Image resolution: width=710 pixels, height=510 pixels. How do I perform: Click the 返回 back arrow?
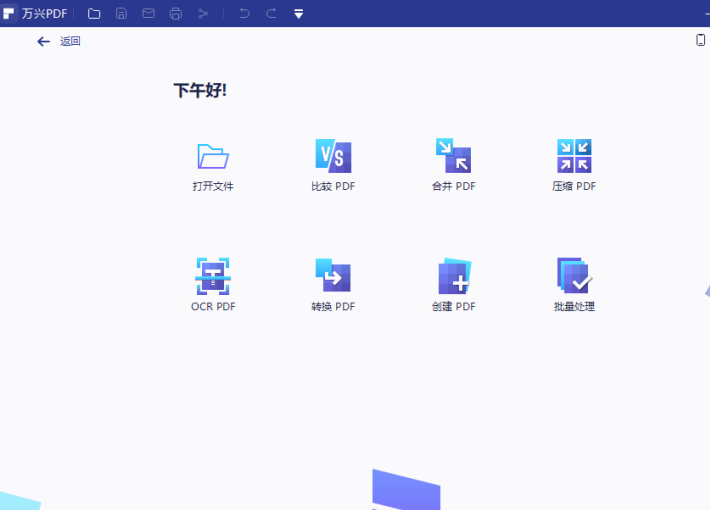[43, 41]
